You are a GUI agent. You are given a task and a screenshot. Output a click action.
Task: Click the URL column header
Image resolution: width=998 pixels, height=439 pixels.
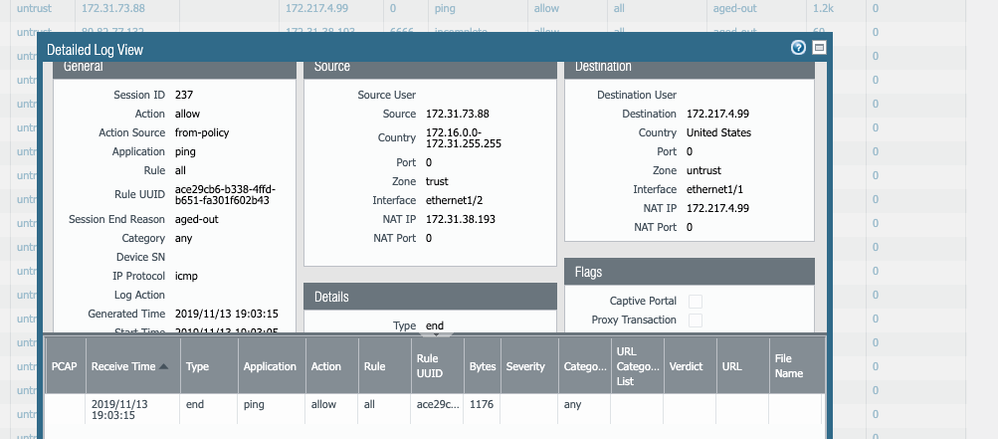(x=731, y=366)
